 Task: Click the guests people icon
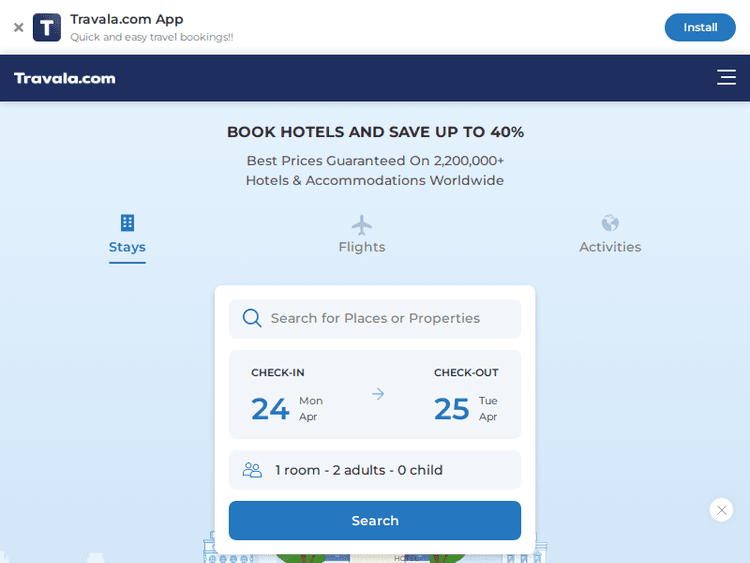coord(252,470)
